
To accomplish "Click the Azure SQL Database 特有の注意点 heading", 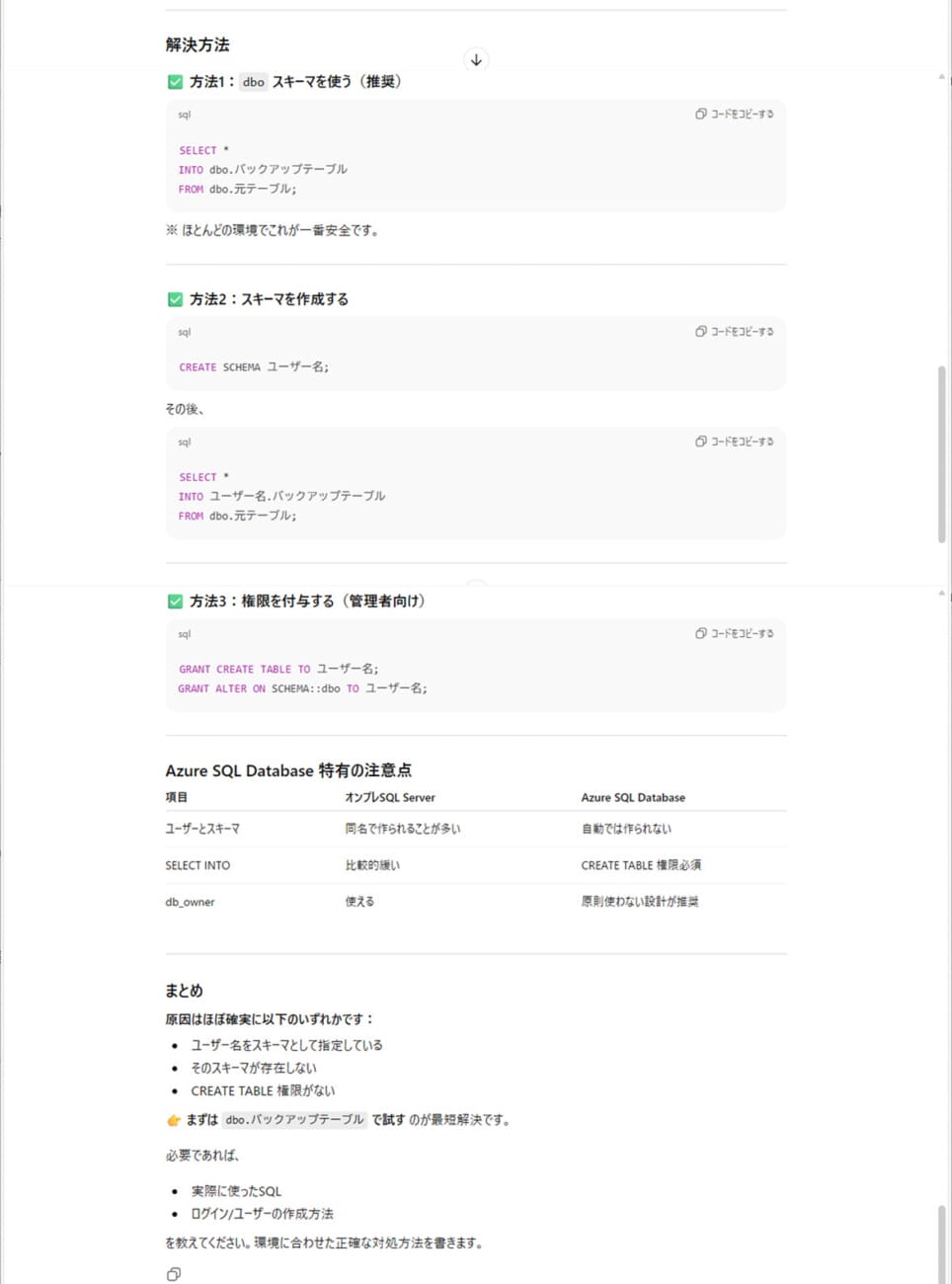I will point(288,770).
